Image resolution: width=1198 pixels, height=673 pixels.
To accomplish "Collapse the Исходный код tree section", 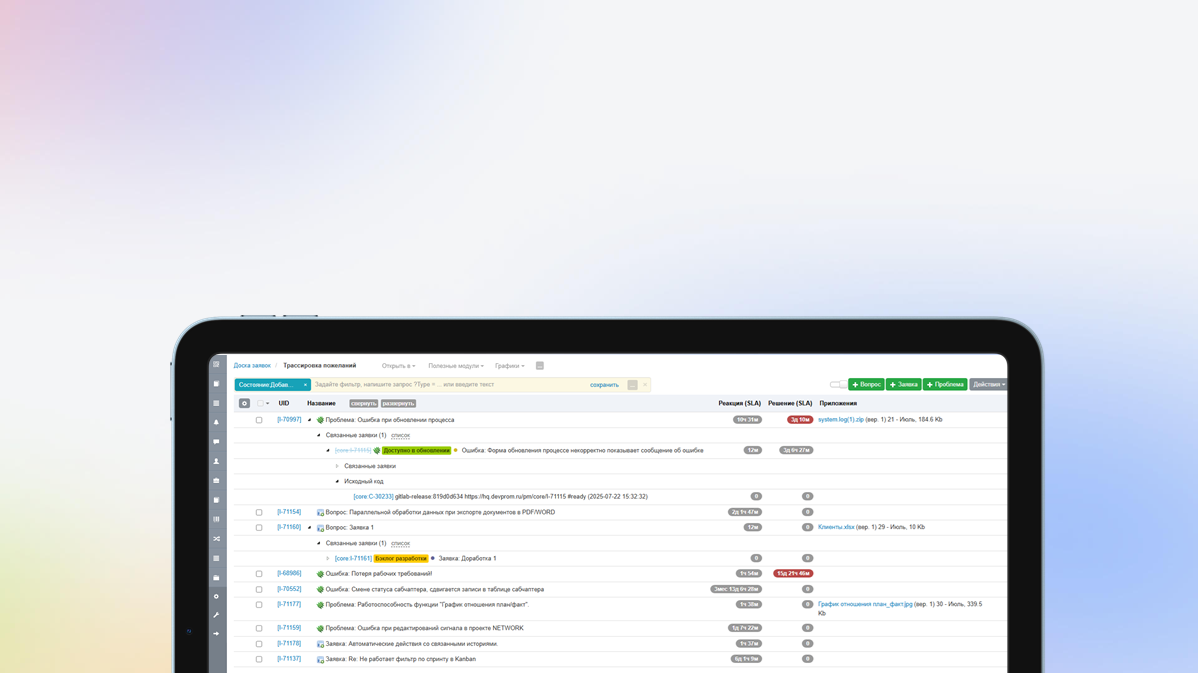I will pyautogui.click(x=337, y=481).
